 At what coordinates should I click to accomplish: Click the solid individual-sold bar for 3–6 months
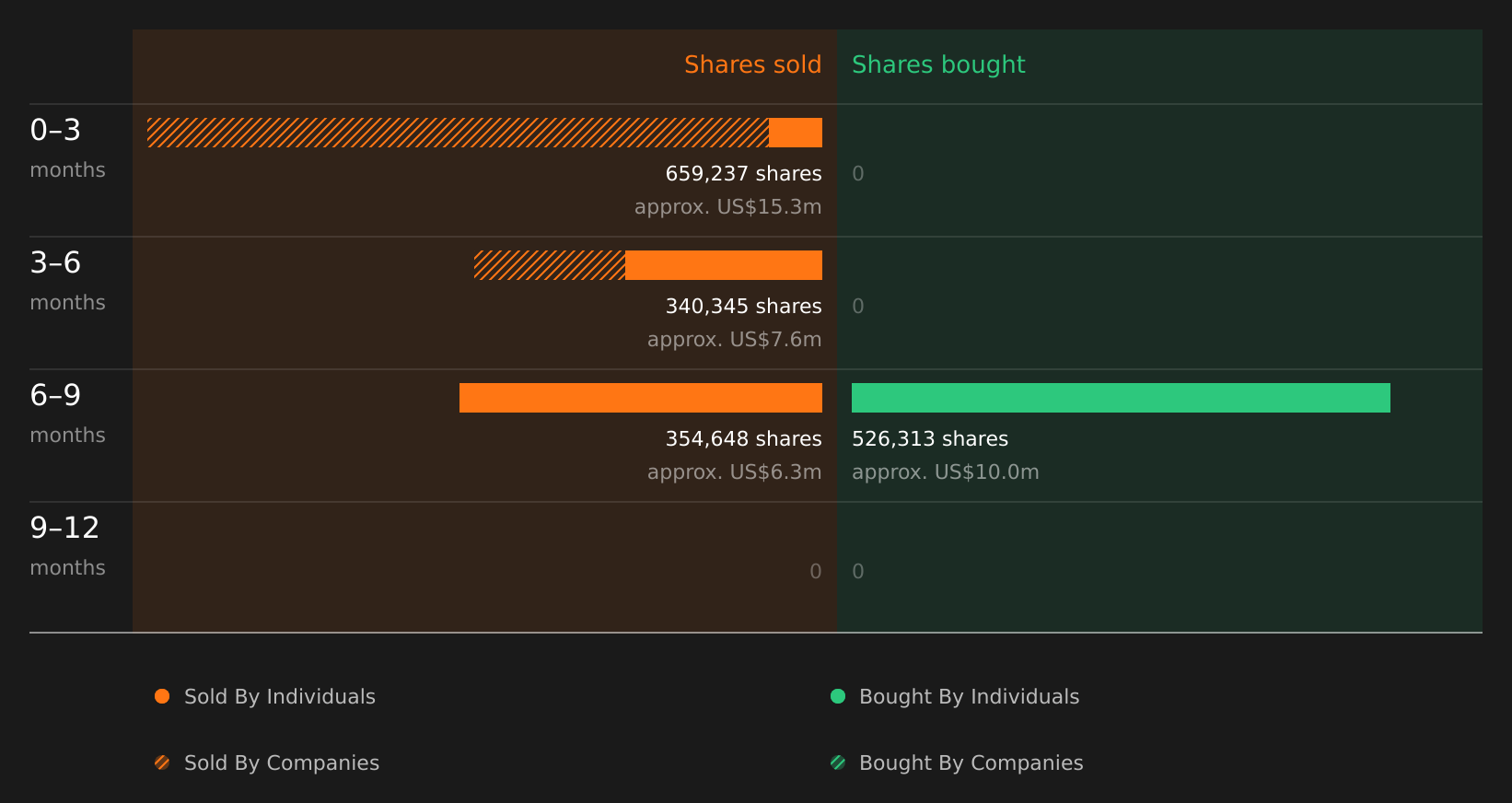724,265
